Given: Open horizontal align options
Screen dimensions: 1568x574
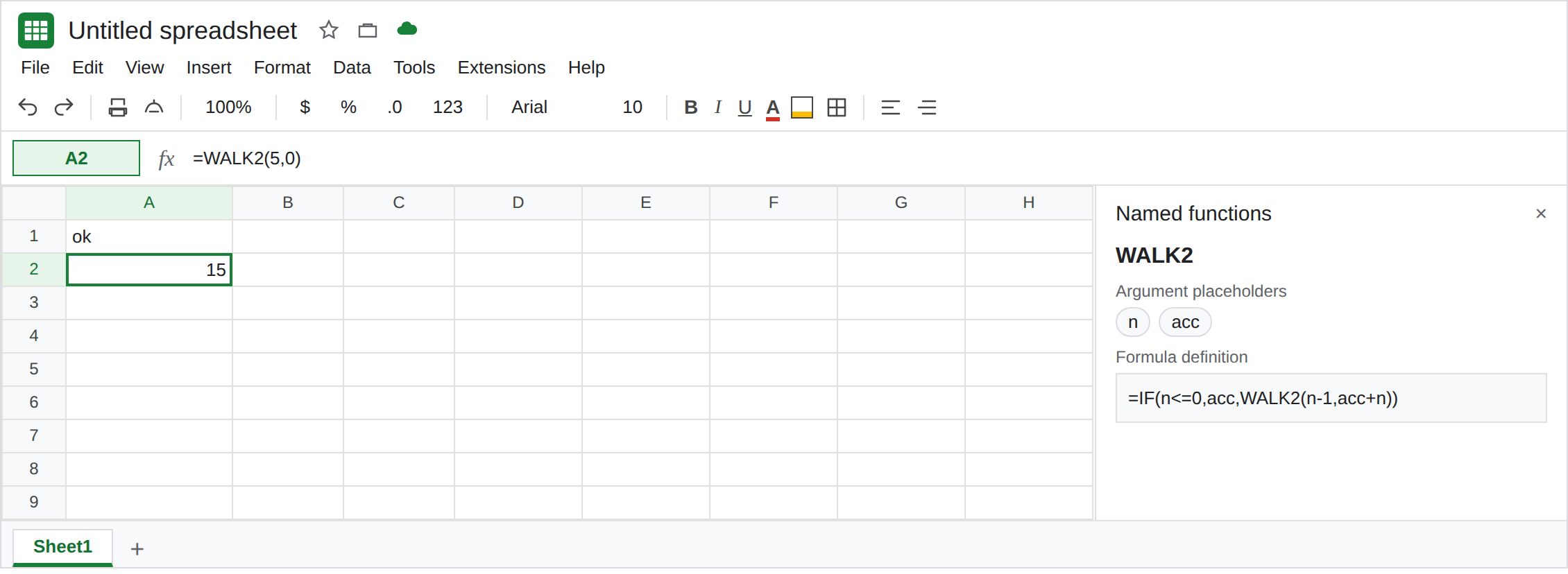Looking at the screenshot, I should [891, 107].
